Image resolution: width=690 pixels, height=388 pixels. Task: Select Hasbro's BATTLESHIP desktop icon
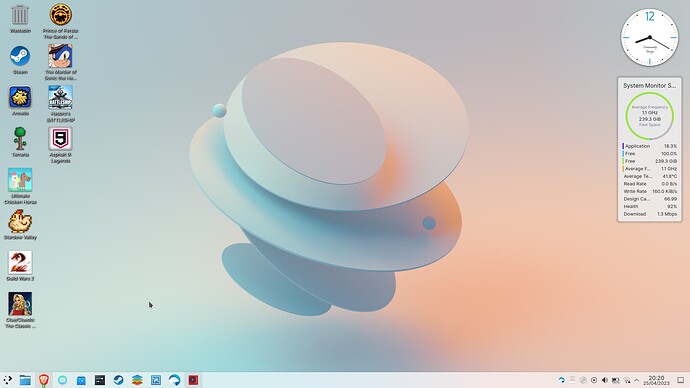(60, 104)
